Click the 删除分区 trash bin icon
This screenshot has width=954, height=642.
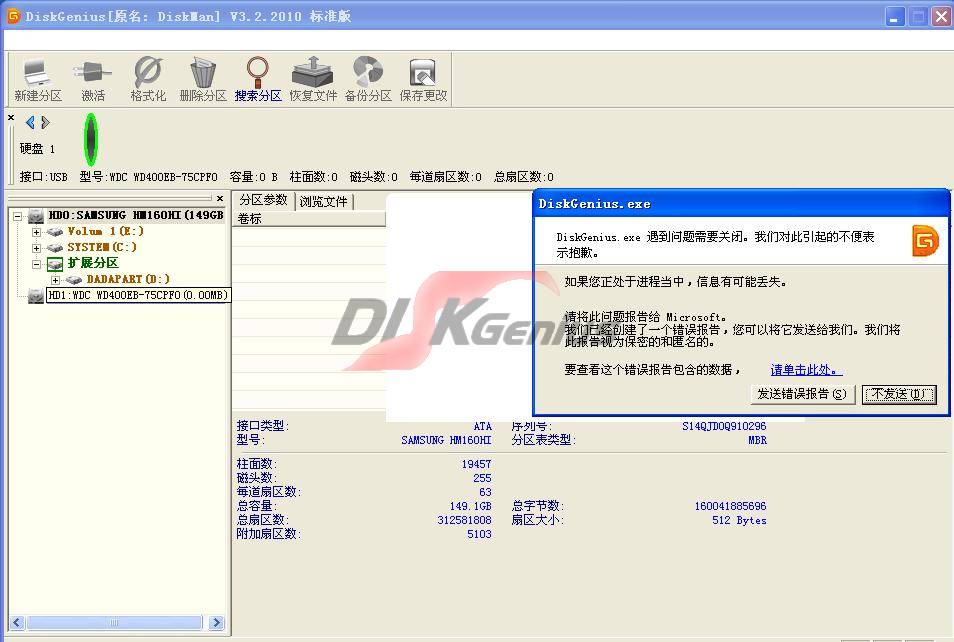pyautogui.click(x=203, y=80)
